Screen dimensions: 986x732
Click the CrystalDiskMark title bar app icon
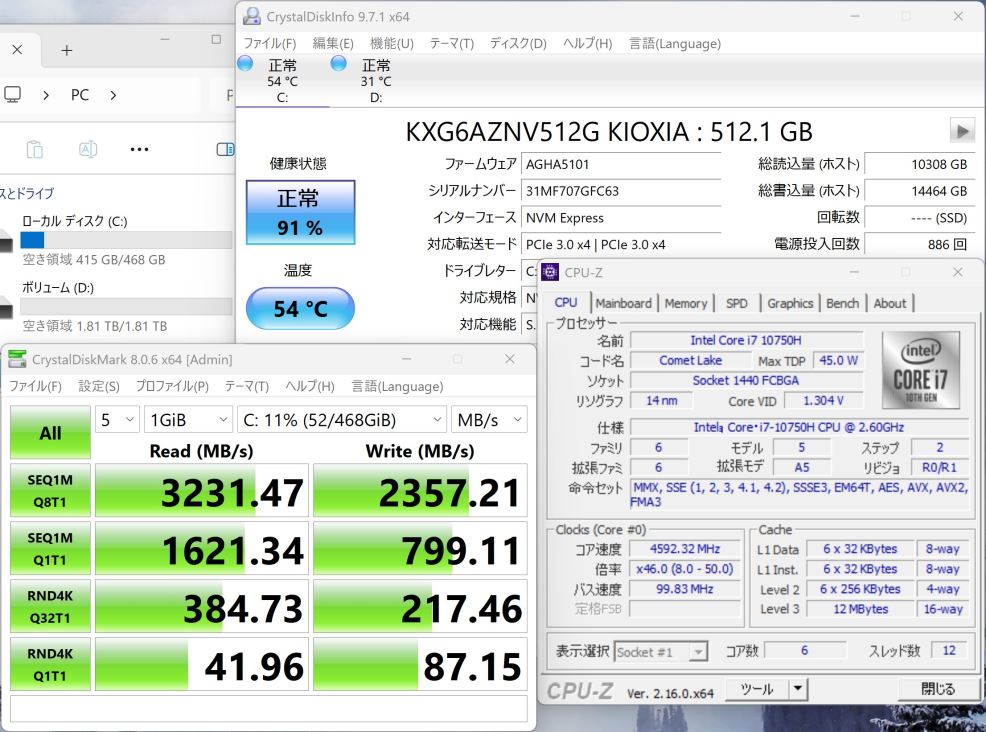pyautogui.click(x=17, y=359)
